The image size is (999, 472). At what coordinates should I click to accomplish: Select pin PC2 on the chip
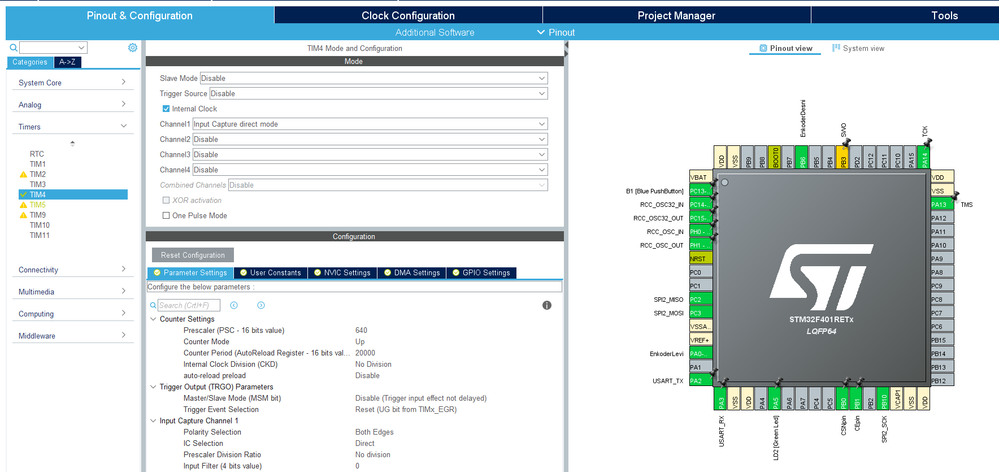700,299
